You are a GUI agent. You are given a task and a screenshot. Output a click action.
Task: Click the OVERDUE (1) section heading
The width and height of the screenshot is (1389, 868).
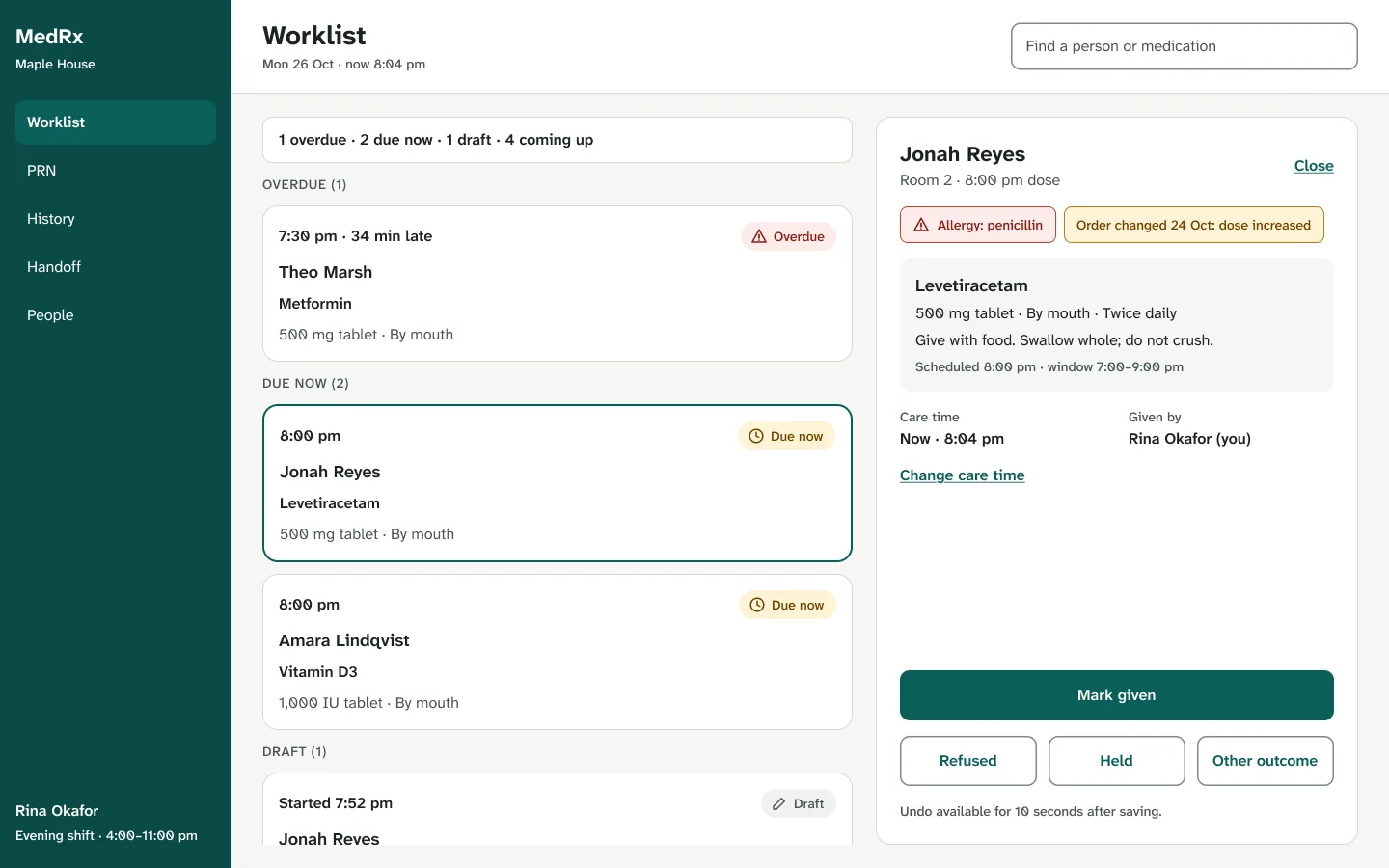click(x=305, y=184)
